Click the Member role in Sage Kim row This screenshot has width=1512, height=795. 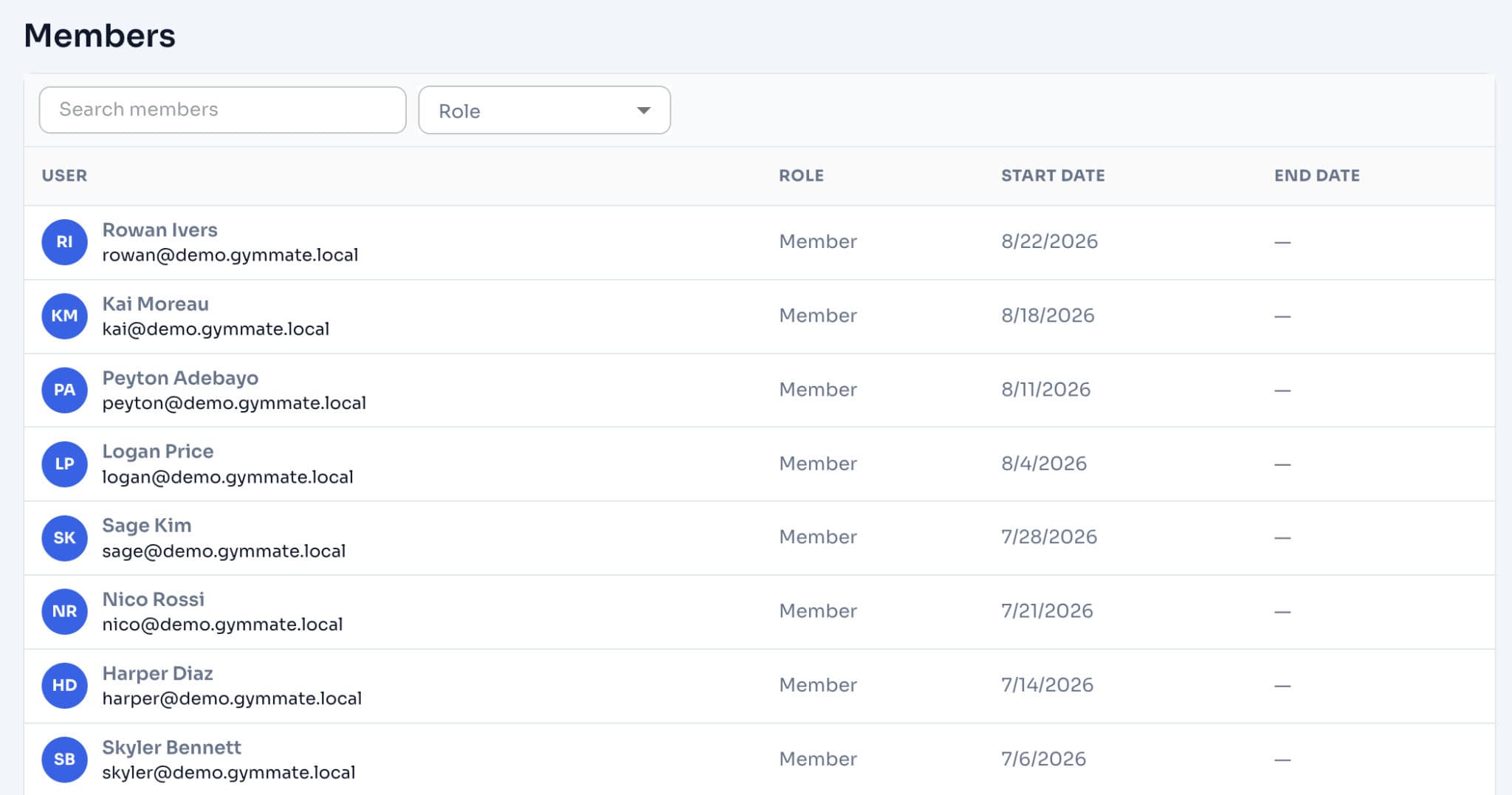coord(818,537)
